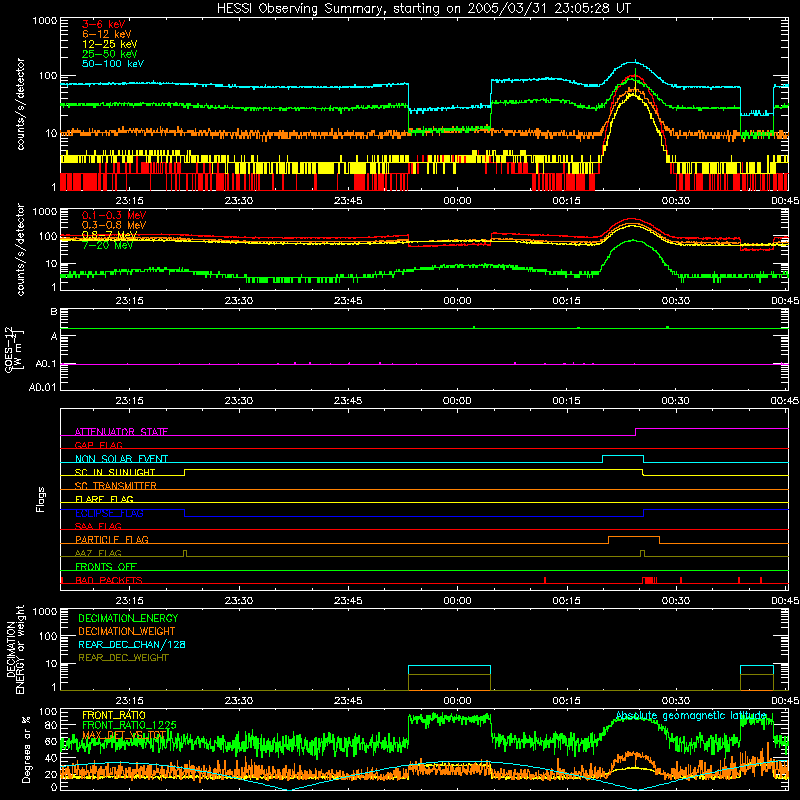Click the attenuator state step-up near 00:24

coord(636,432)
